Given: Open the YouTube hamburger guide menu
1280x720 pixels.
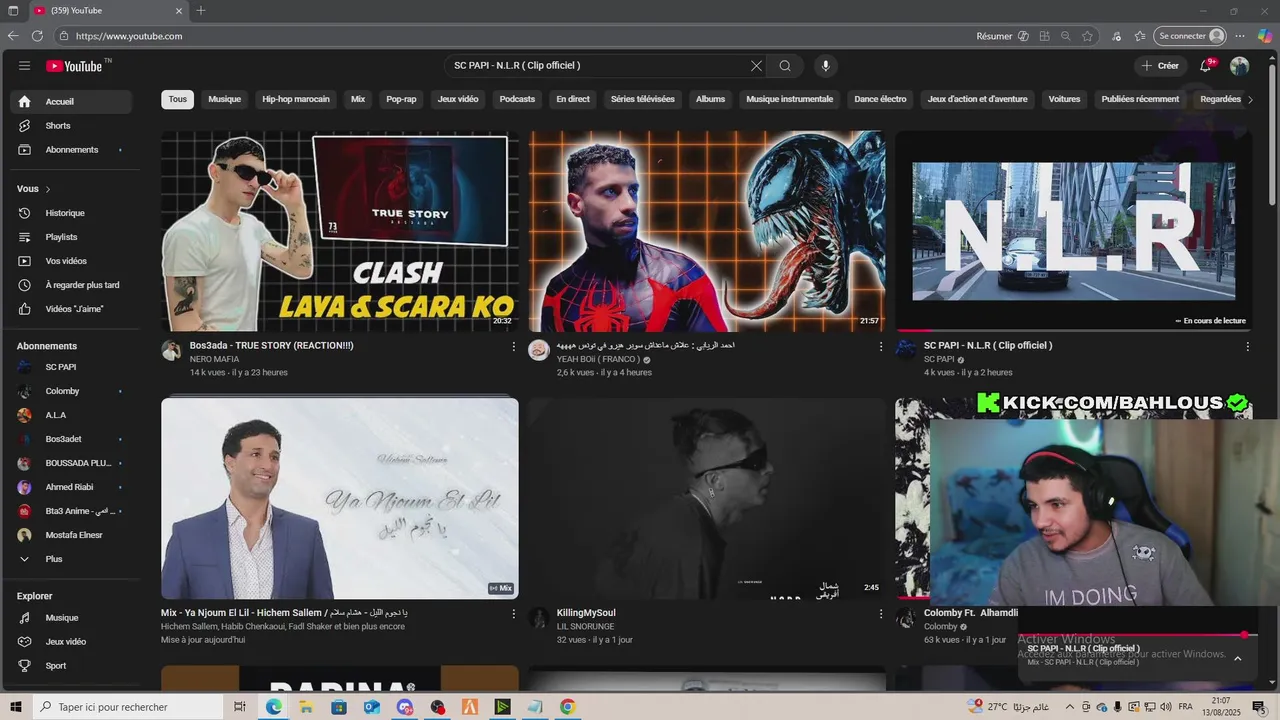Looking at the screenshot, I should coord(24,66).
